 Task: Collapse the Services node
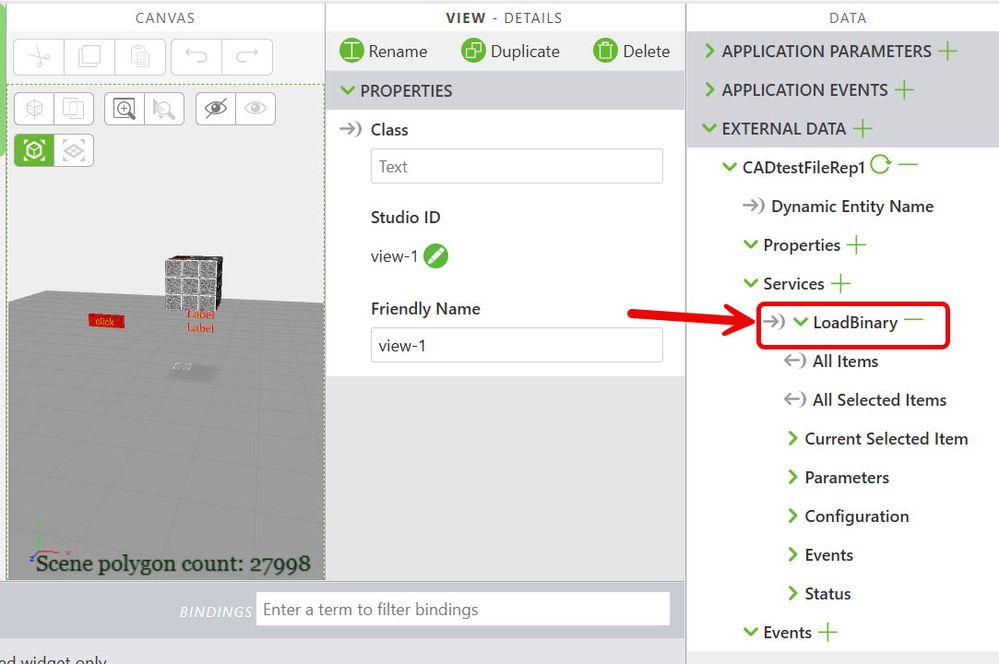pyautogui.click(x=751, y=283)
